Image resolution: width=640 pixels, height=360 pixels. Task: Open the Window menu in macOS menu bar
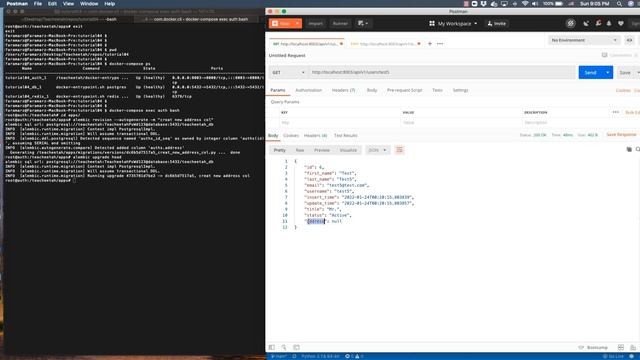(89, 4)
